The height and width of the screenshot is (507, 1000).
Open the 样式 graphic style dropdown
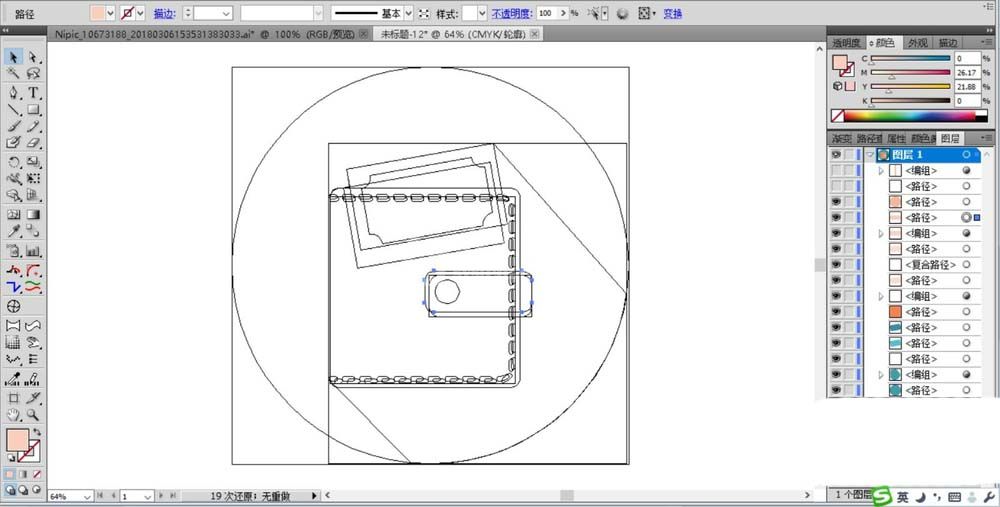[x=482, y=13]
